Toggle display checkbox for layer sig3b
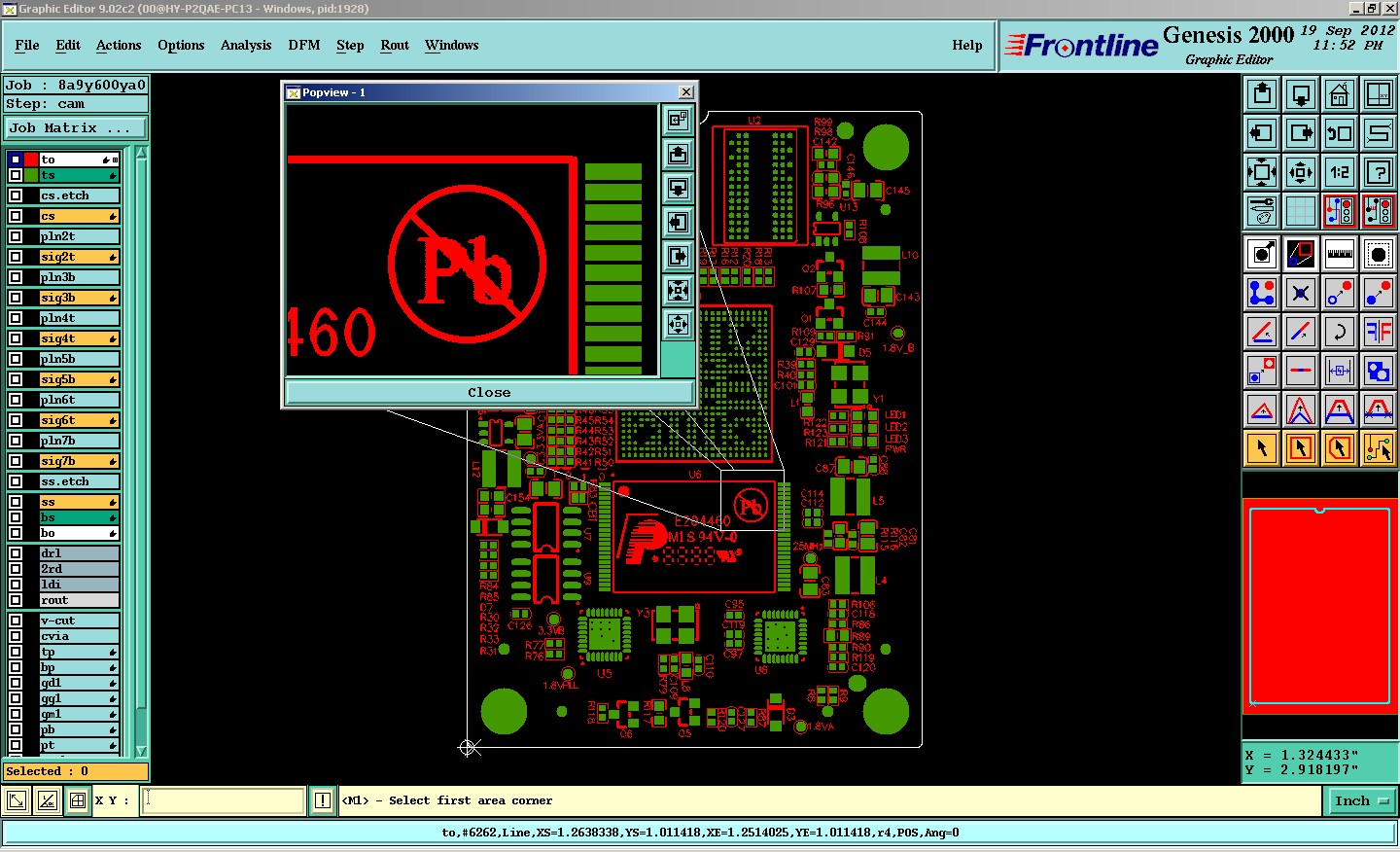Image resolution: width=1400 pixels, height=852 pixels. [x=16, y=298]
